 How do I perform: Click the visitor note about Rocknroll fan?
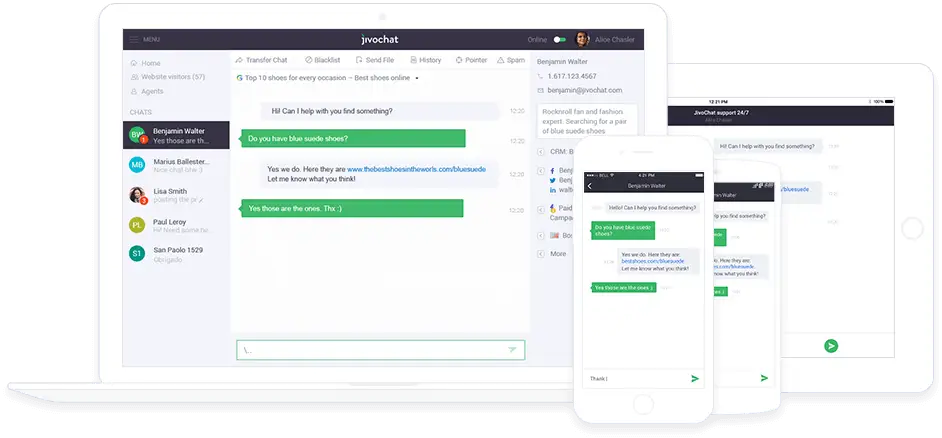(587, 121)
